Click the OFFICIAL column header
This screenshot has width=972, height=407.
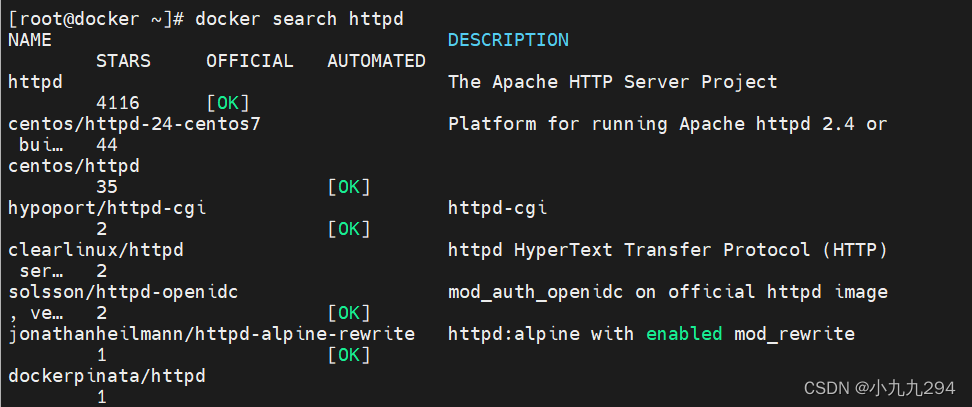click(x=250, y=61)
